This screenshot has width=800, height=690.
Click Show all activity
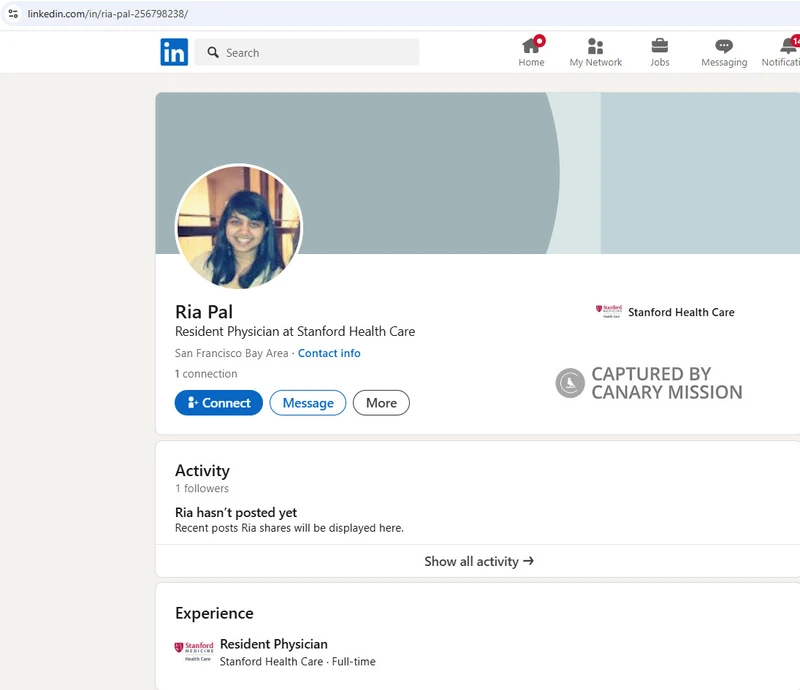pos(479,561)
